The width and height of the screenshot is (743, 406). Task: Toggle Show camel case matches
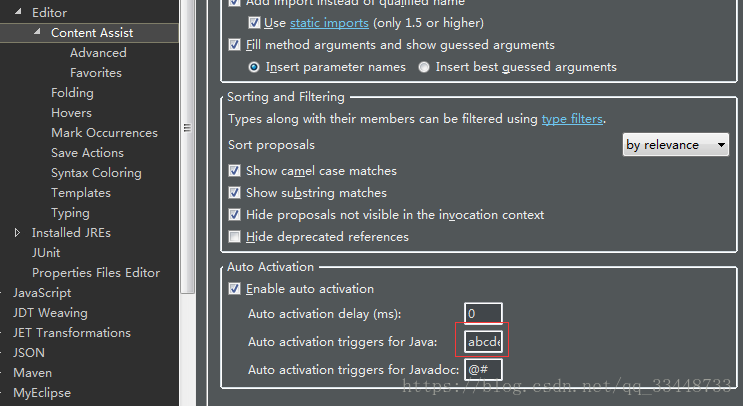click(235, 171)
